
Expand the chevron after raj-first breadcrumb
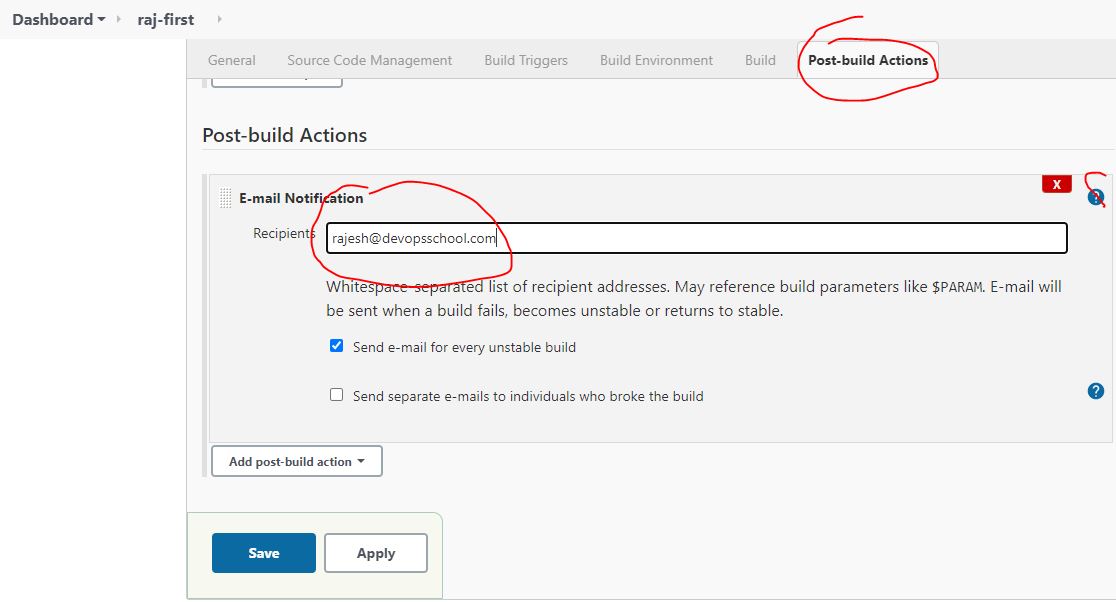click(219, 19)
